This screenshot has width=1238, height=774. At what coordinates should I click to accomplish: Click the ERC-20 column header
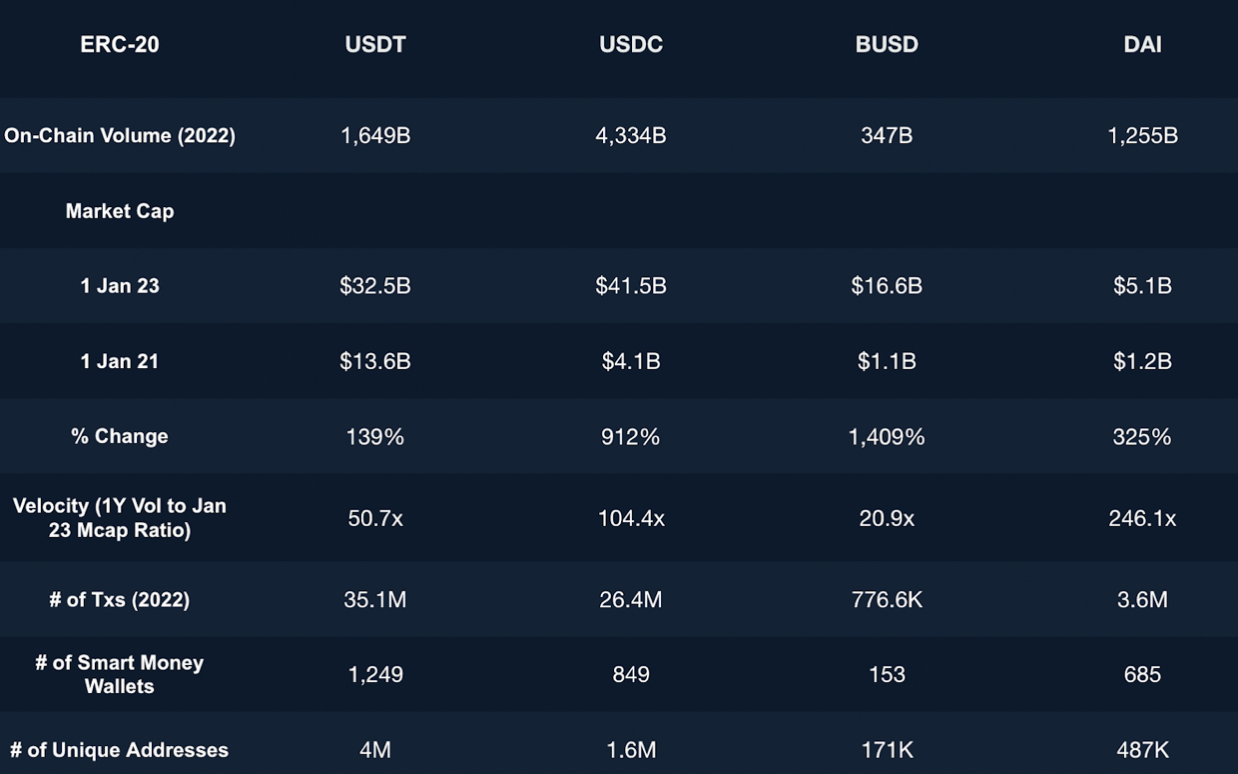click(x=119, y=45)
